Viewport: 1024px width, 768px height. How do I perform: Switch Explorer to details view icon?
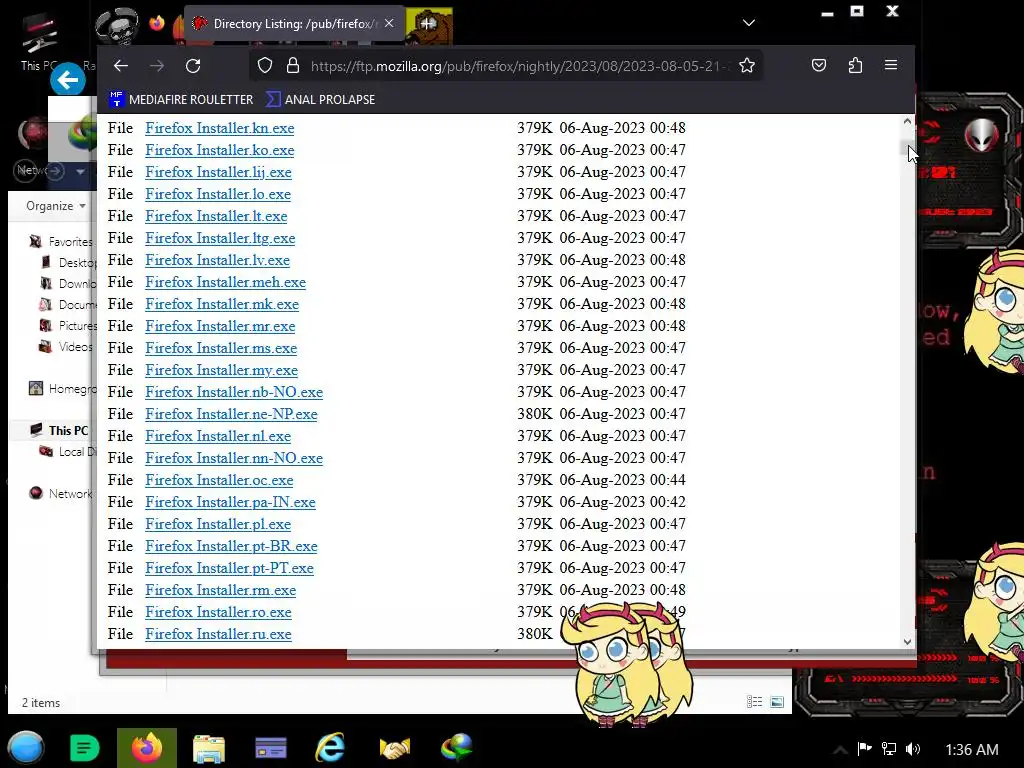point(754,702)
